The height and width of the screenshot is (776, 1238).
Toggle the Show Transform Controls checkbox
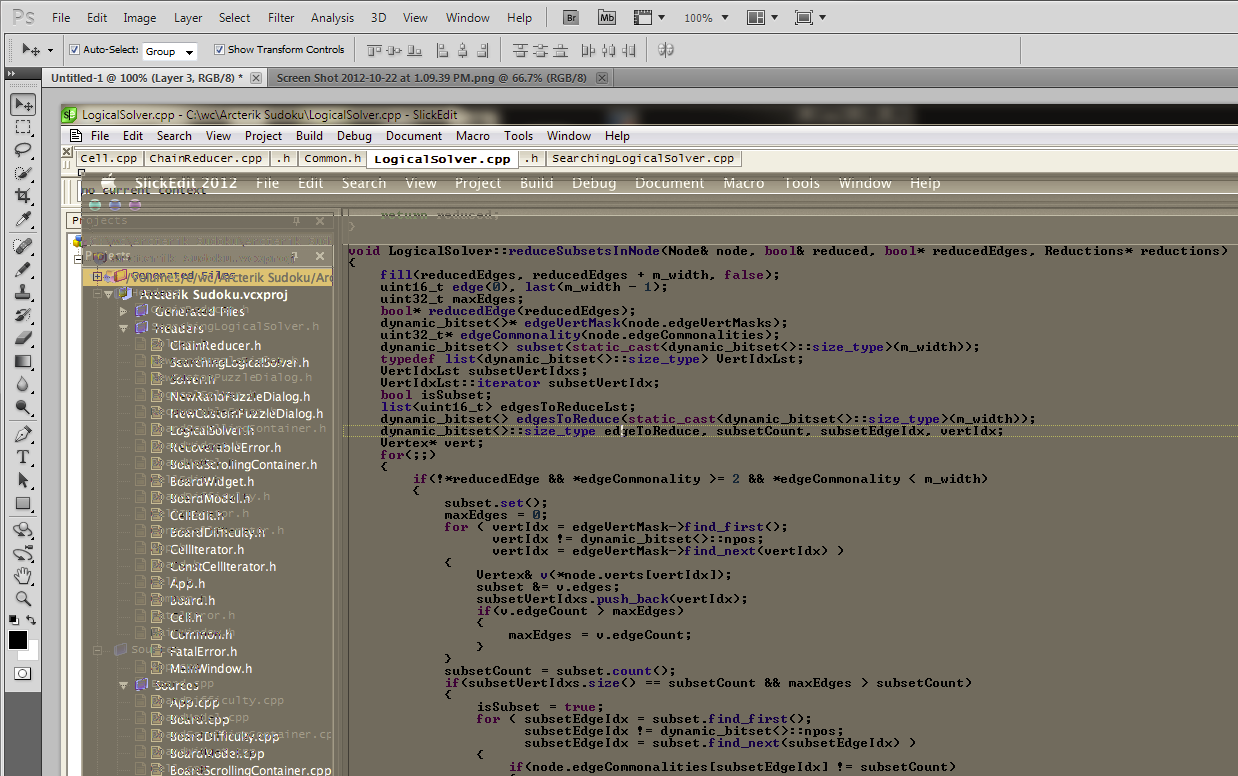220,50
